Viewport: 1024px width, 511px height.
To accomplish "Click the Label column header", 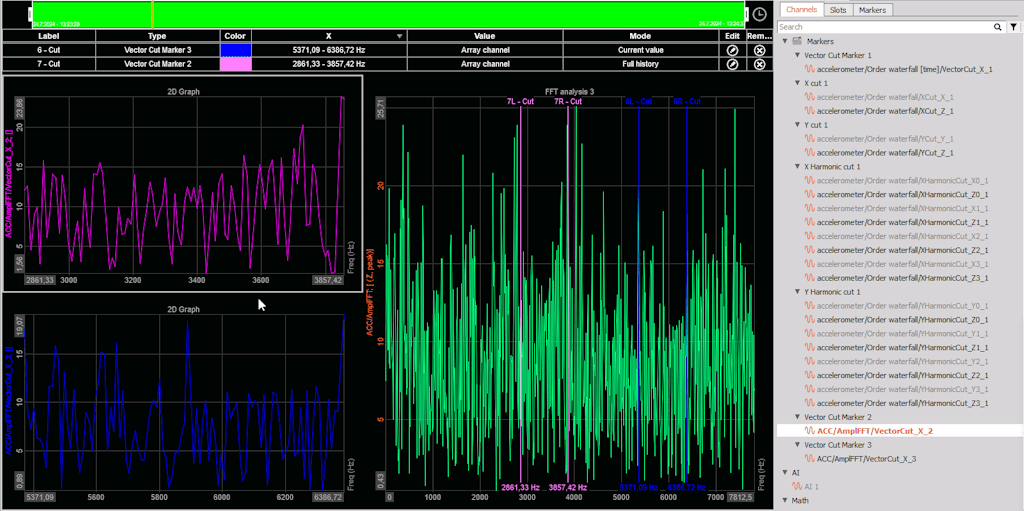I will click(x=49, y=37).
